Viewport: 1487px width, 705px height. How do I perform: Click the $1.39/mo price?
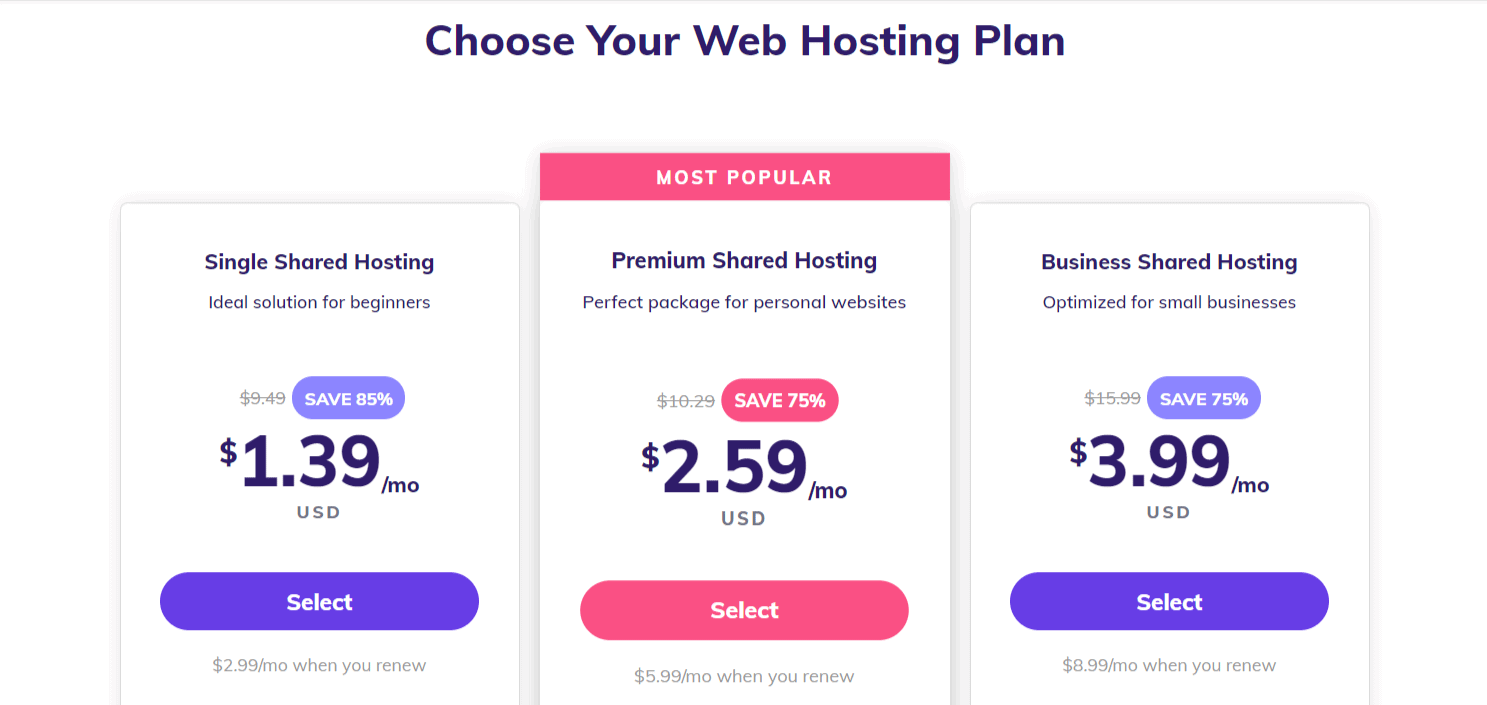pos(319,463)
